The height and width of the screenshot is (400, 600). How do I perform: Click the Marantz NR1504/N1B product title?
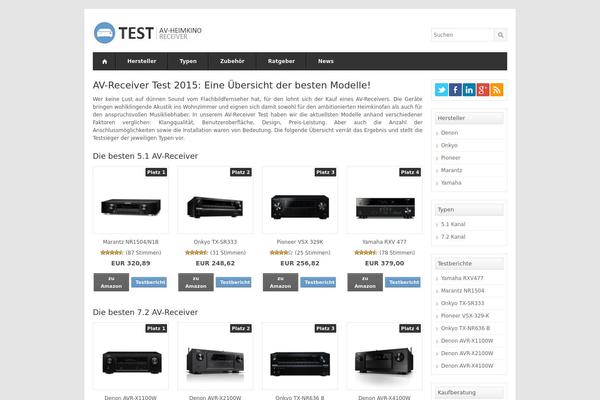tap(130, 242)
